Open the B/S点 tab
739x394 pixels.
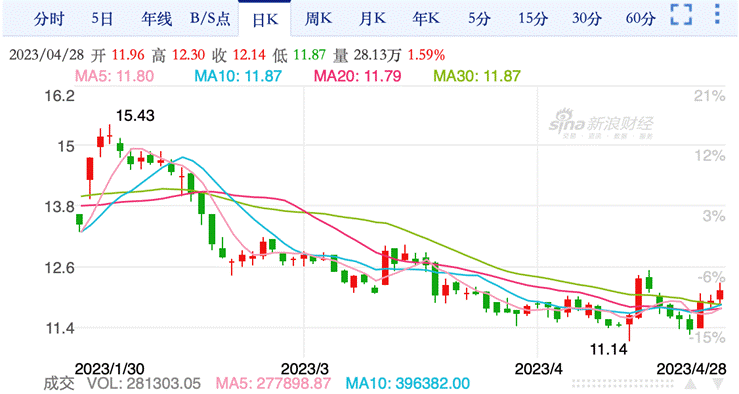210,19
